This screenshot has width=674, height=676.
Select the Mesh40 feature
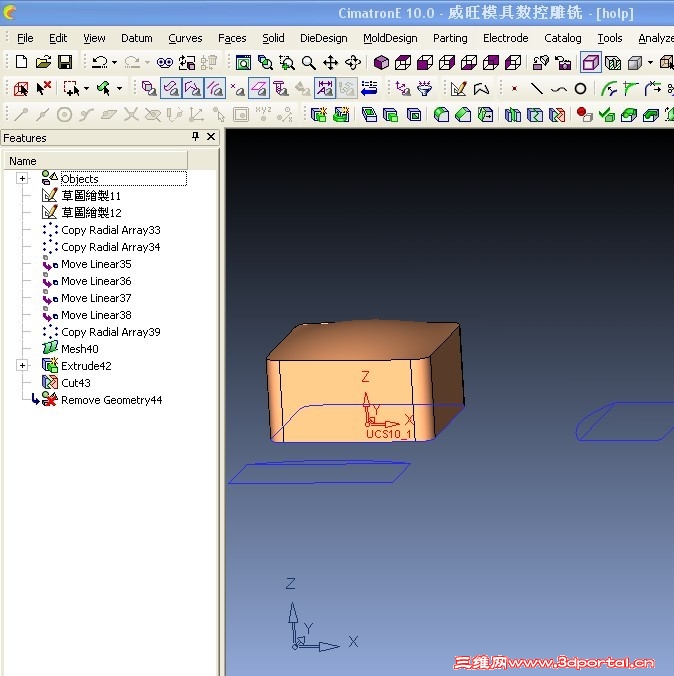pyautogui.click(x=80, y=349)
